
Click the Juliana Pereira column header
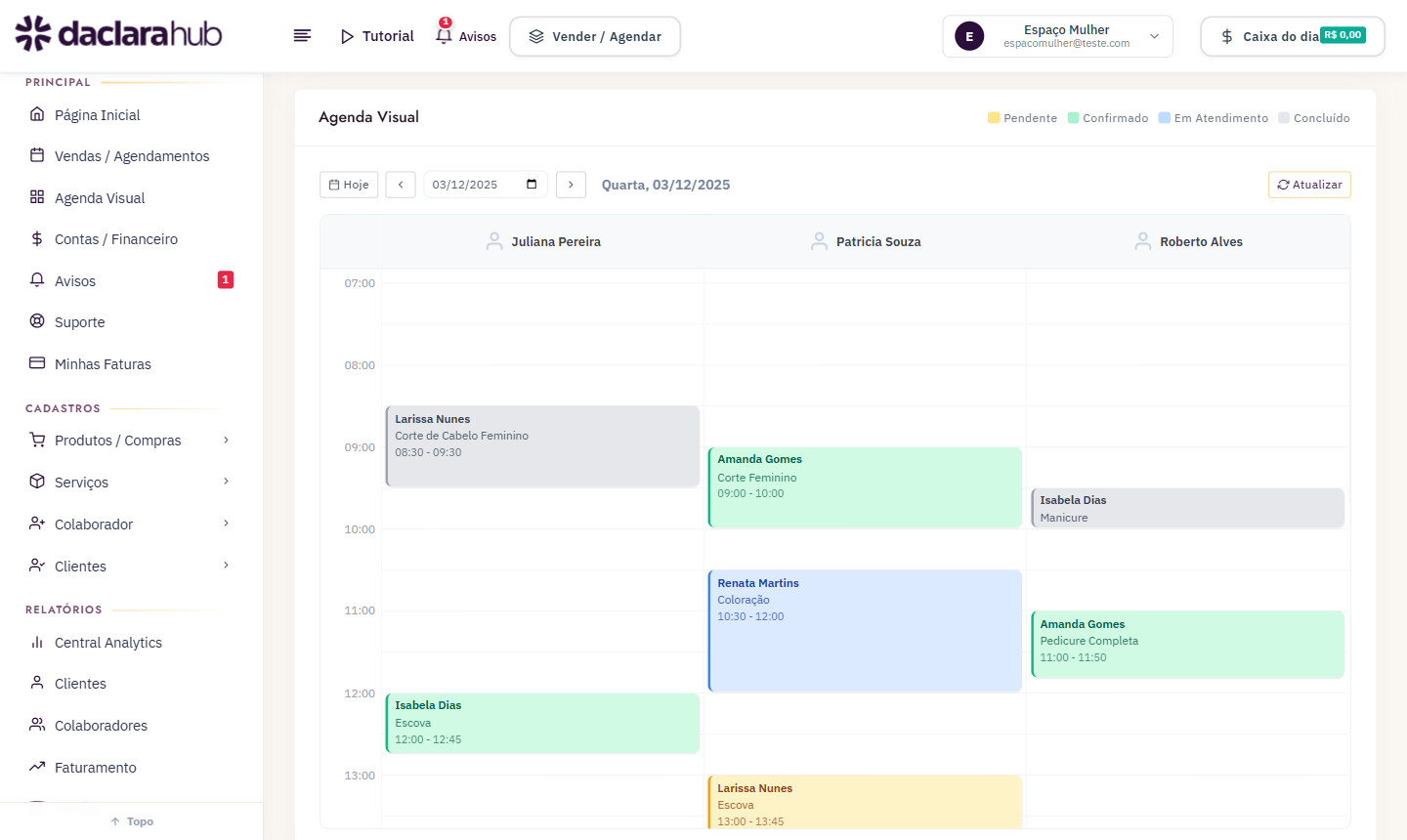coord(543,241)
